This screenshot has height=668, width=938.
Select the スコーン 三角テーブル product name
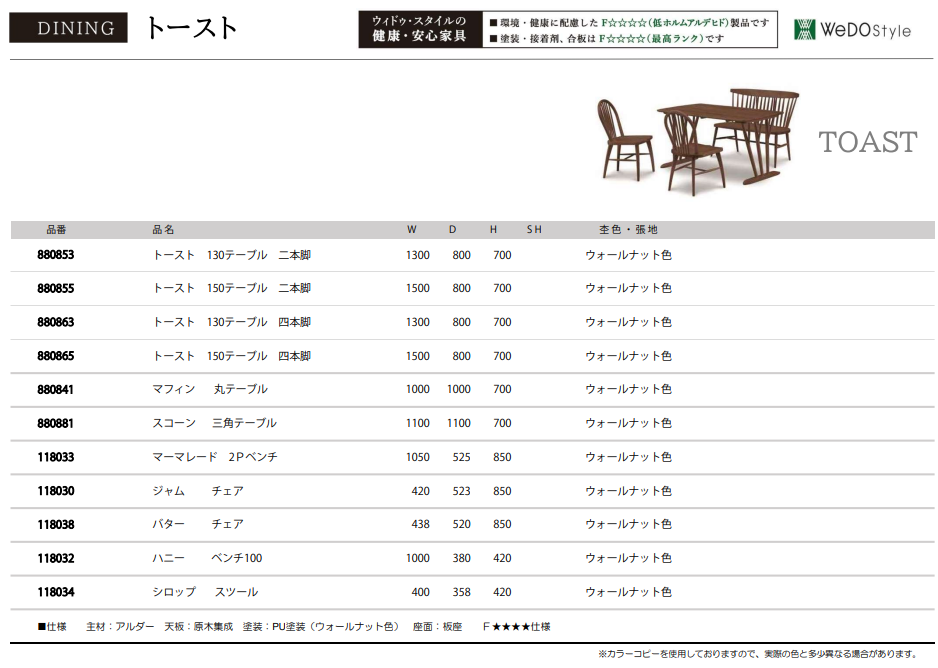[214, 423]
